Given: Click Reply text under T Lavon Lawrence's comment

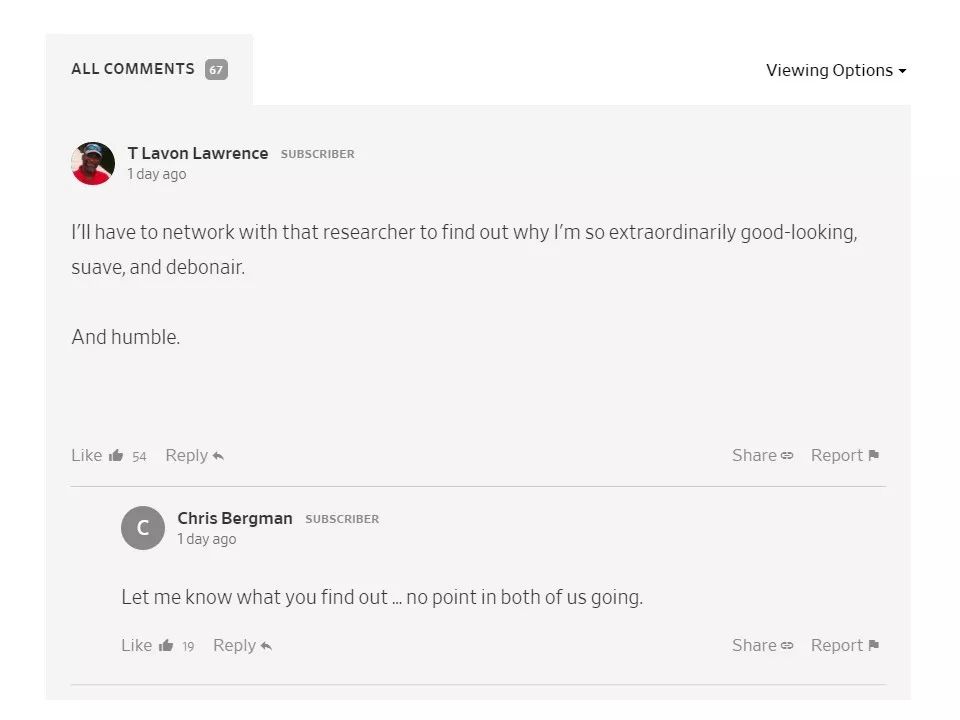Looking at the screenshot, I should point(186,456).
